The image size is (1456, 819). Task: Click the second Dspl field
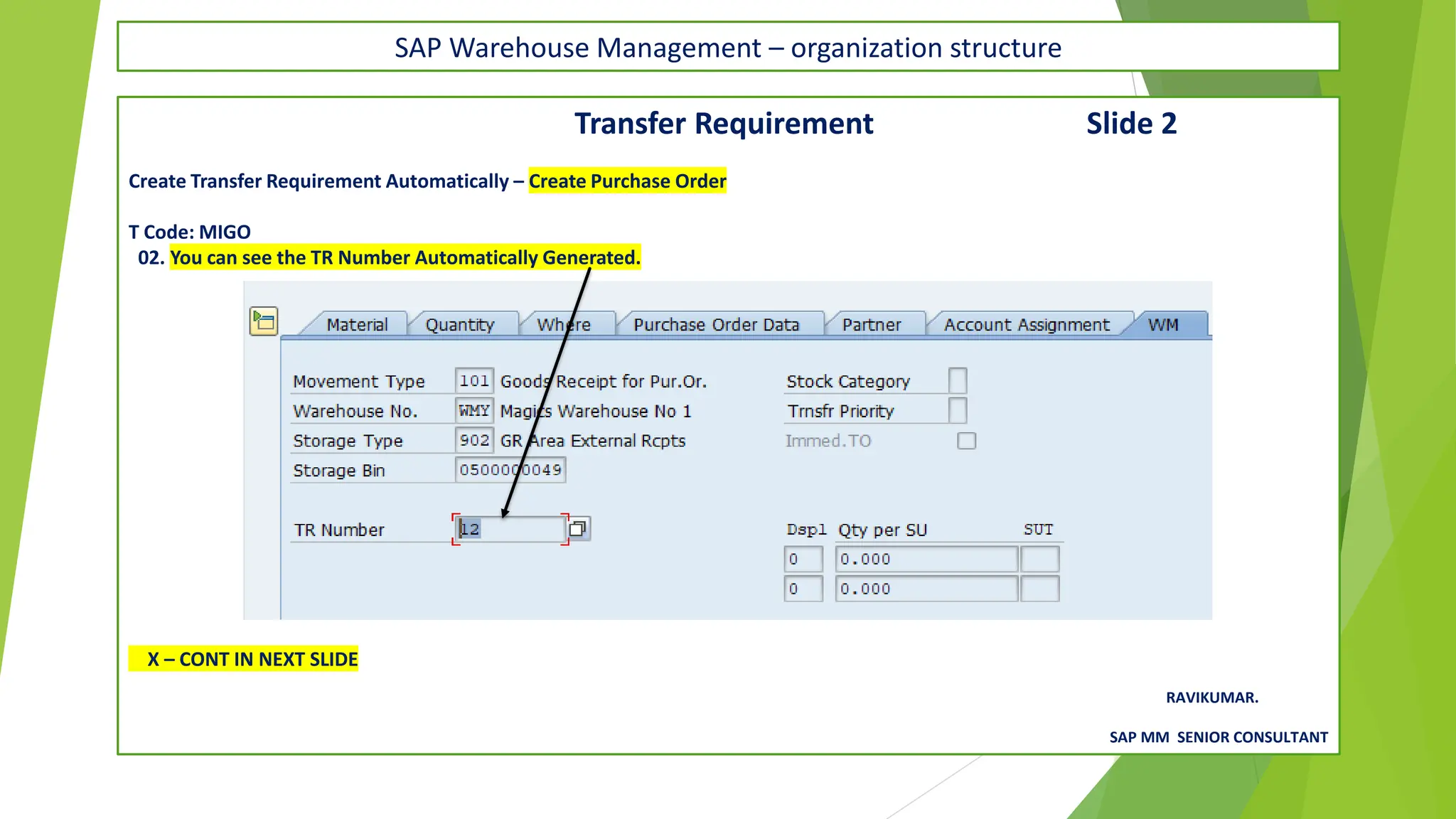[803, 589]
